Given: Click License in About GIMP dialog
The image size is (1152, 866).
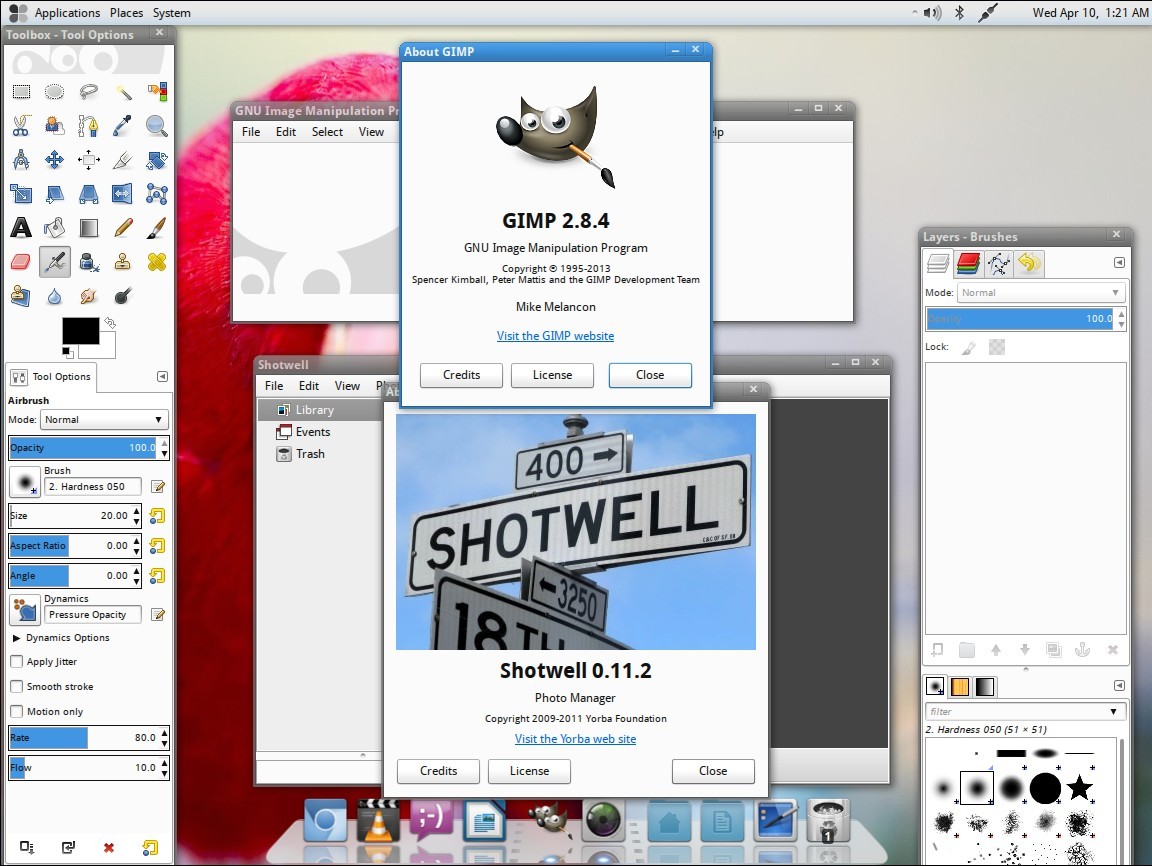Looking at the screenshot, I should pyautogui.click(x=552, y=375).
